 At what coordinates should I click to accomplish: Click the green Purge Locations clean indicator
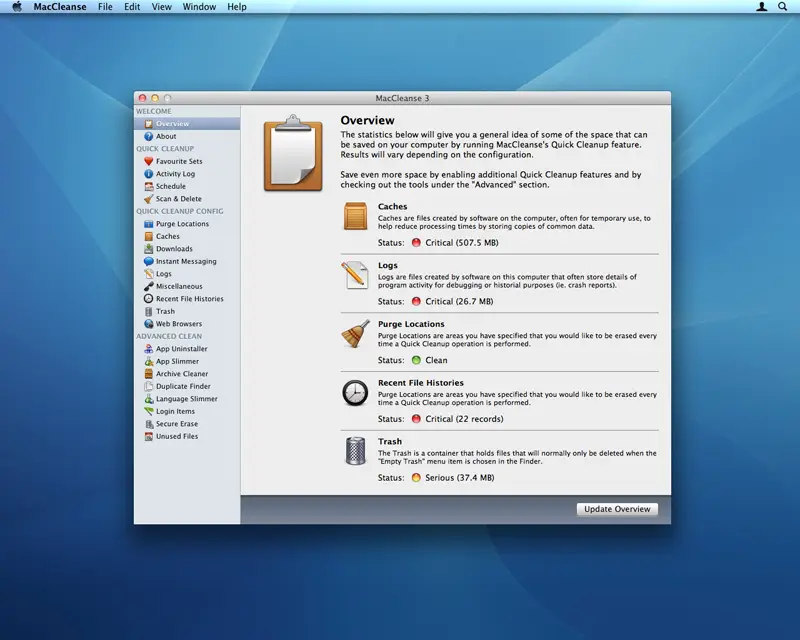pyautogui.click(x=416, y=360)
